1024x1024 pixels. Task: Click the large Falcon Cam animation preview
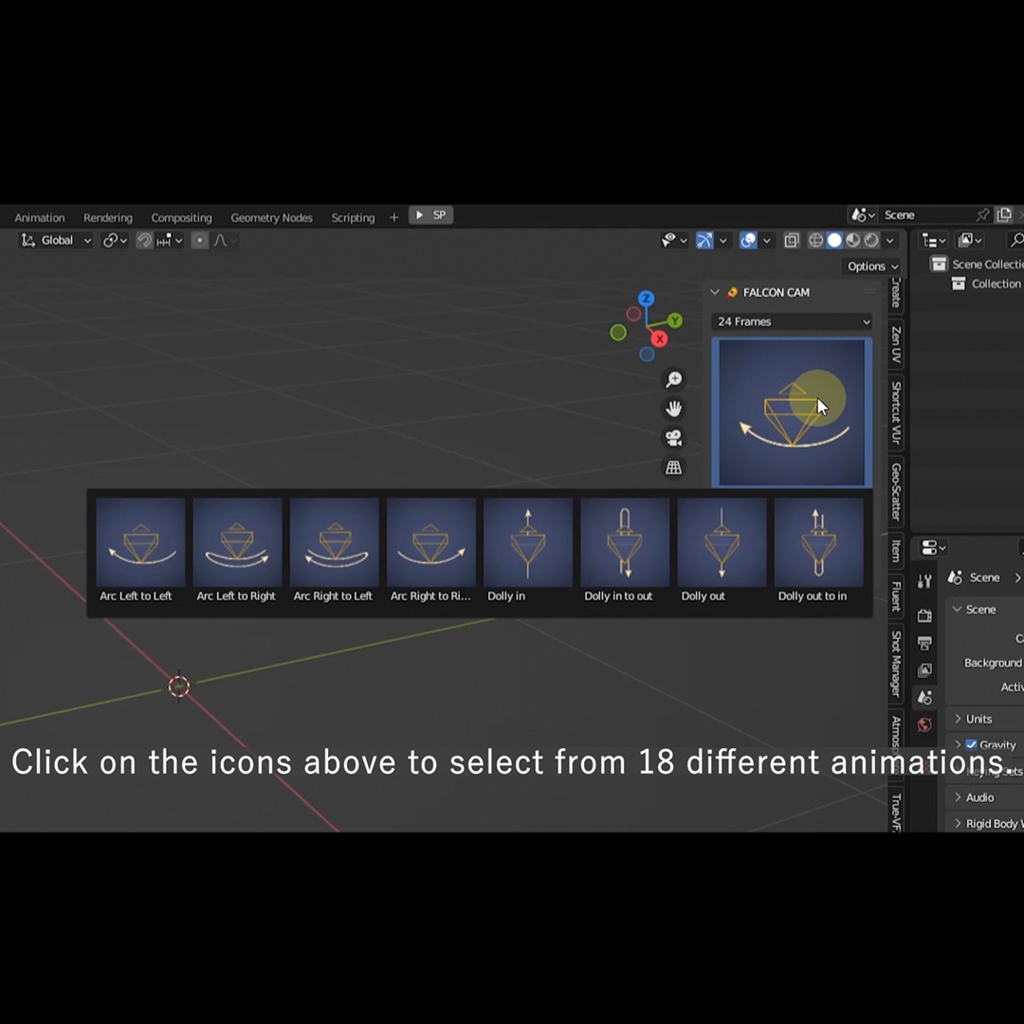tap(792, 412)
